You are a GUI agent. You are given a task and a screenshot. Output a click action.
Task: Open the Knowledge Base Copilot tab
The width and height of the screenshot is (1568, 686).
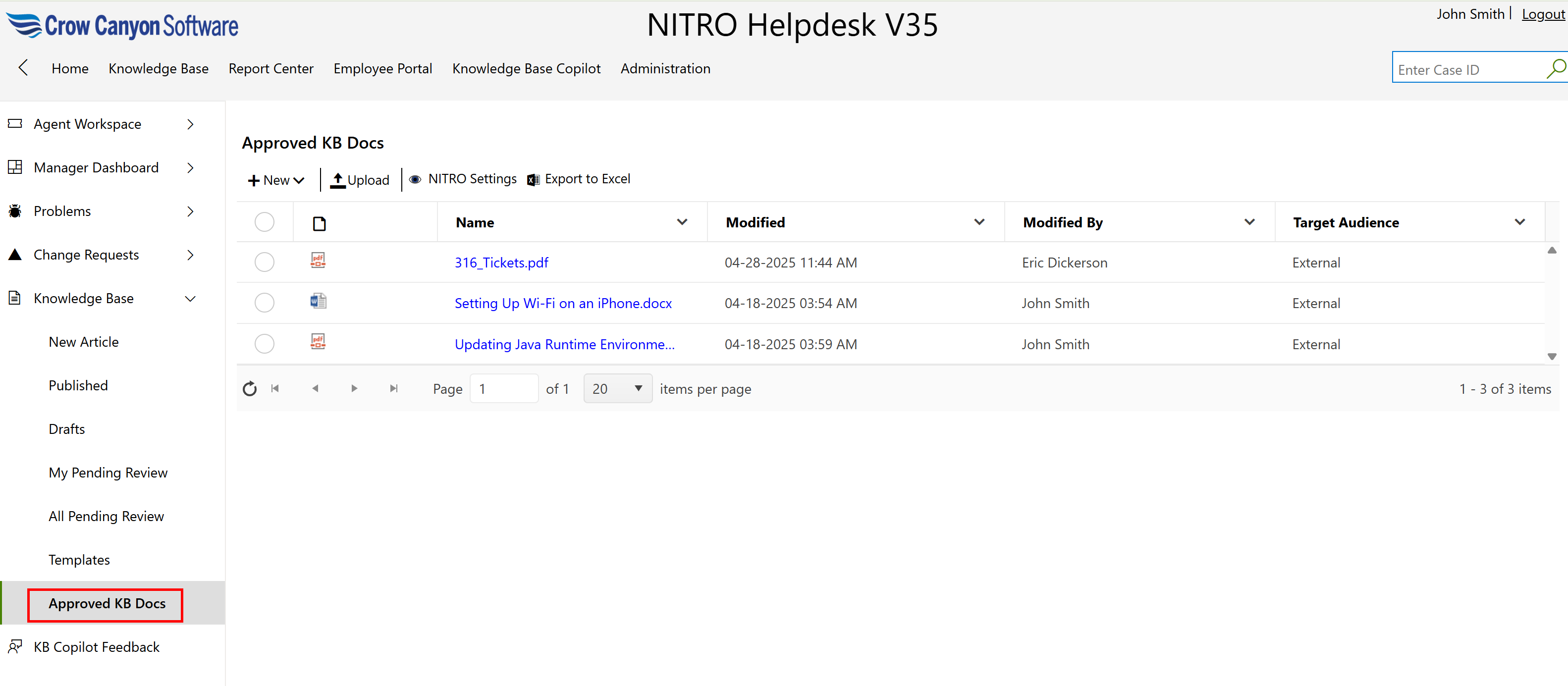[526, 69]
